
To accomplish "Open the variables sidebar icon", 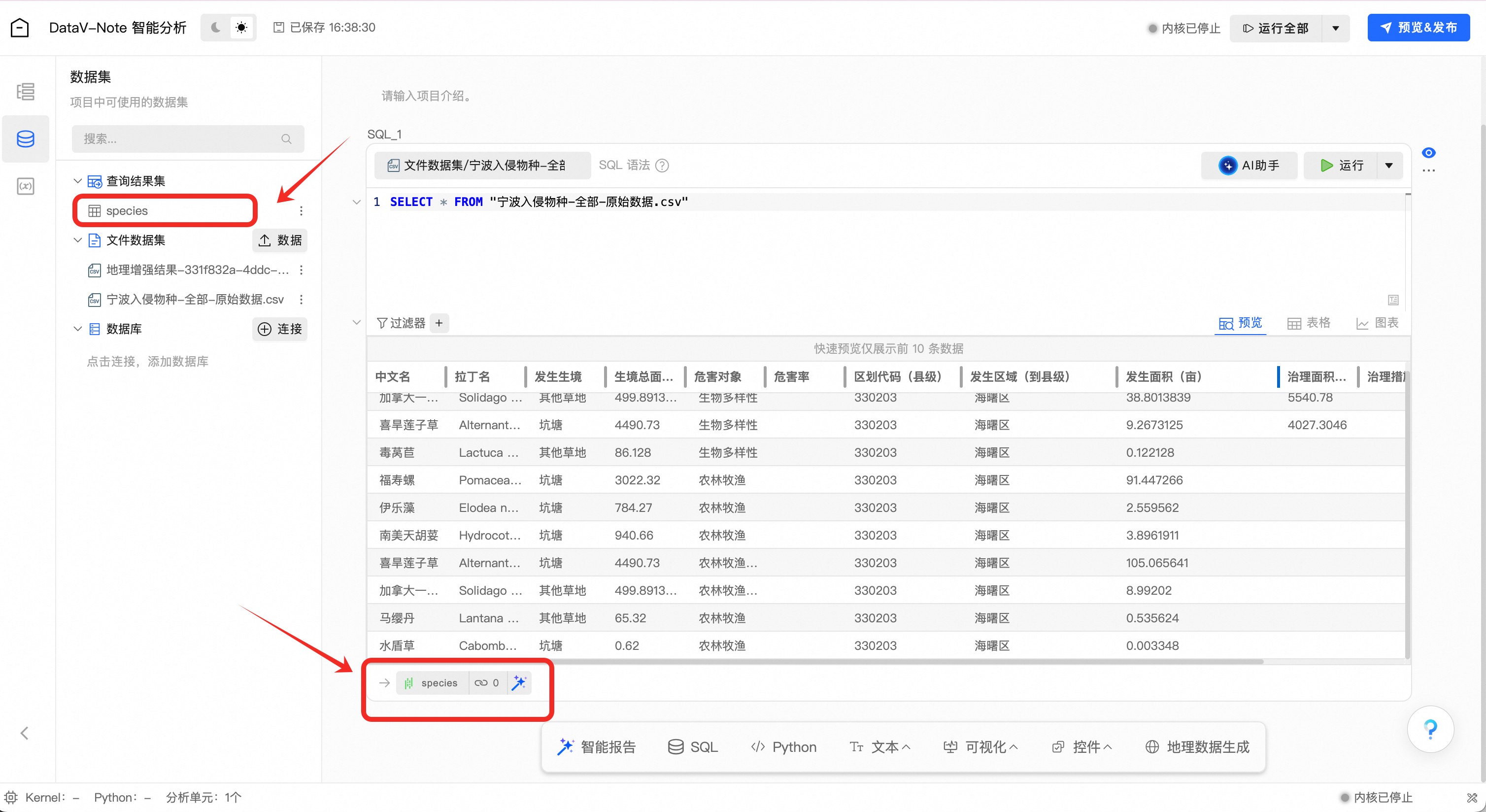I will (26, 186).
